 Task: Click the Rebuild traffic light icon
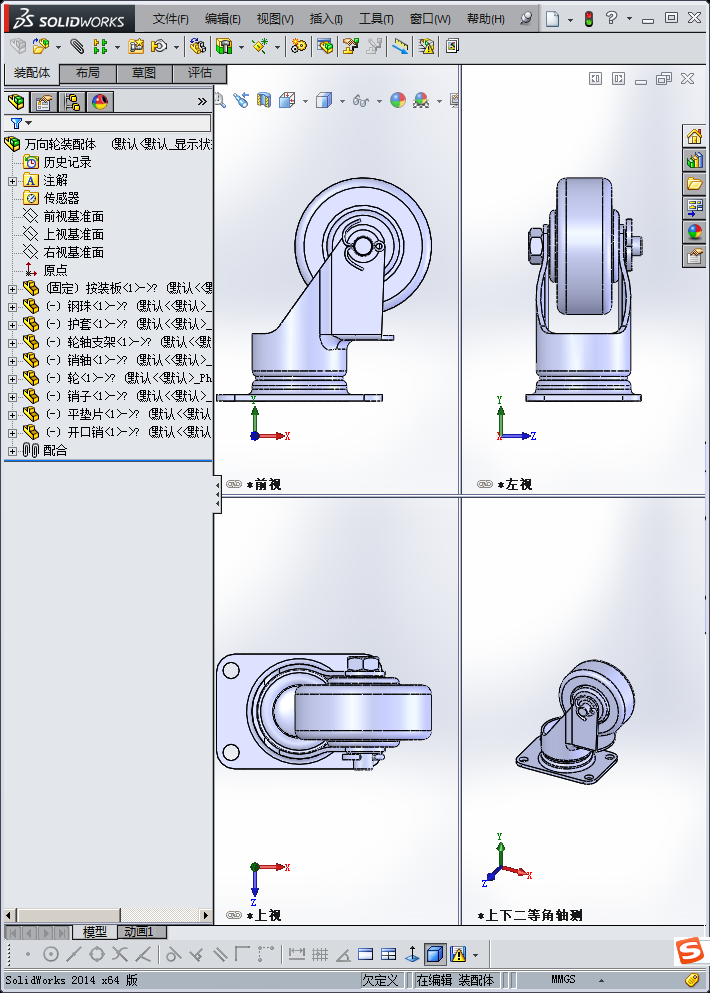(x=588, y=18)
